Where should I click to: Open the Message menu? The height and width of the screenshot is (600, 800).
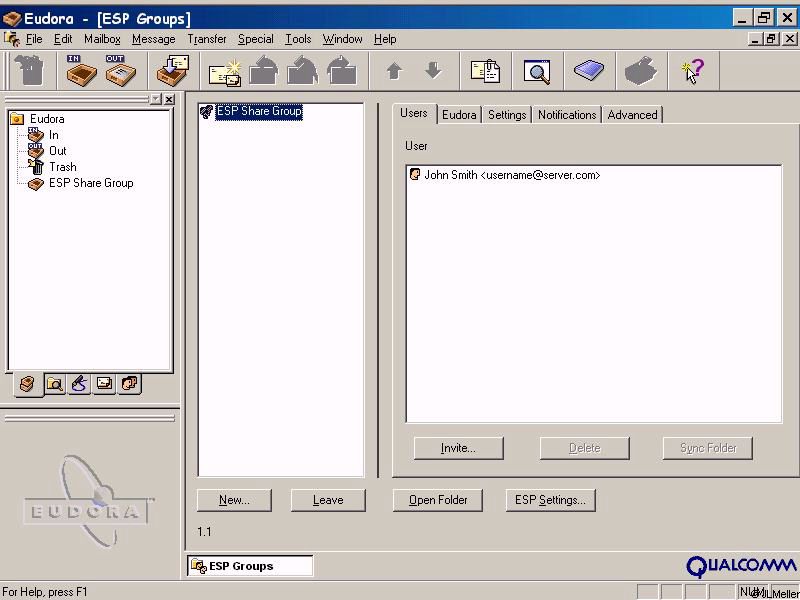pyautogui.click(x=154, y=39)
